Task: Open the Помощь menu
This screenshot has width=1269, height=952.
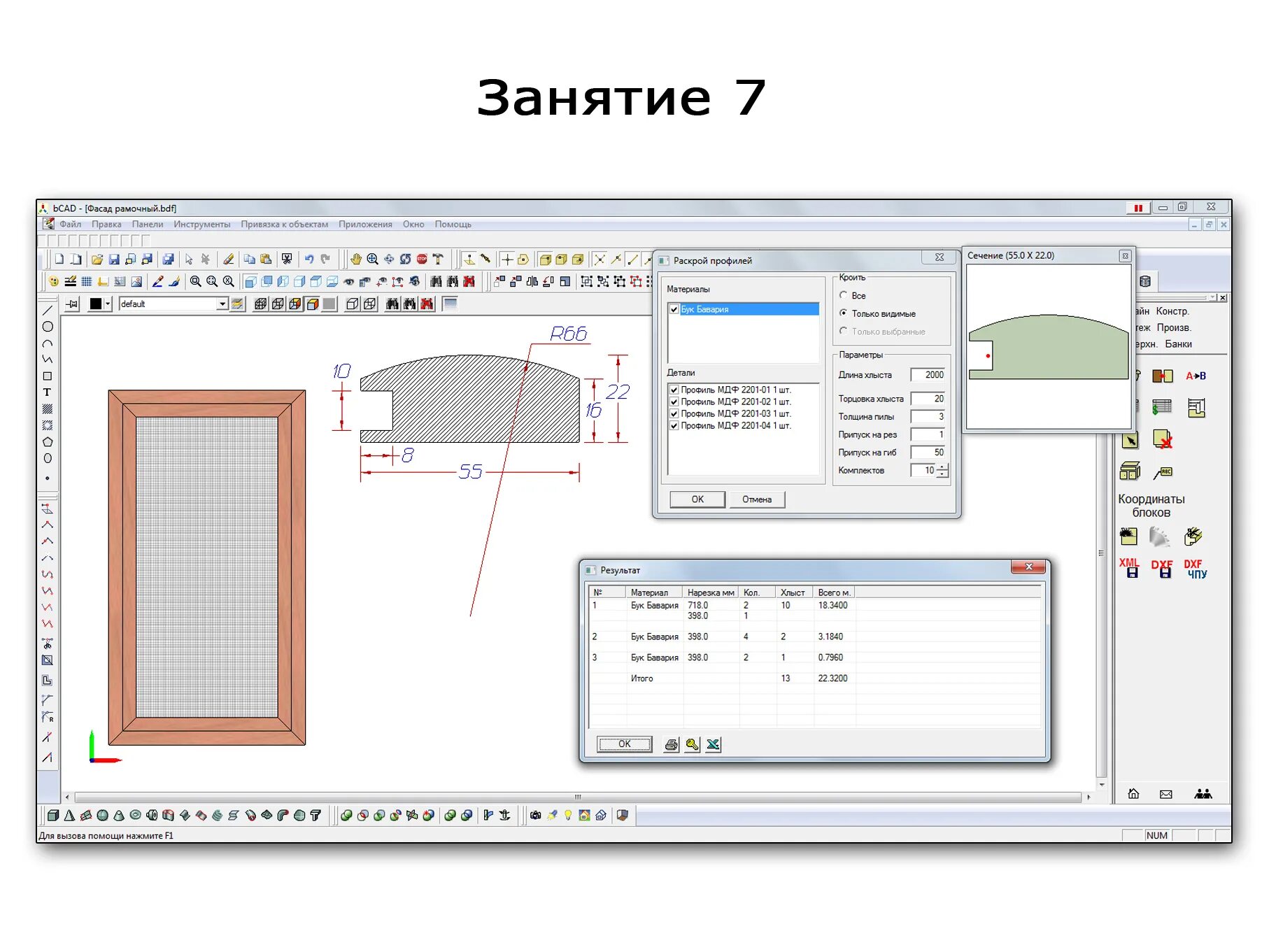Action: [453, 225]
